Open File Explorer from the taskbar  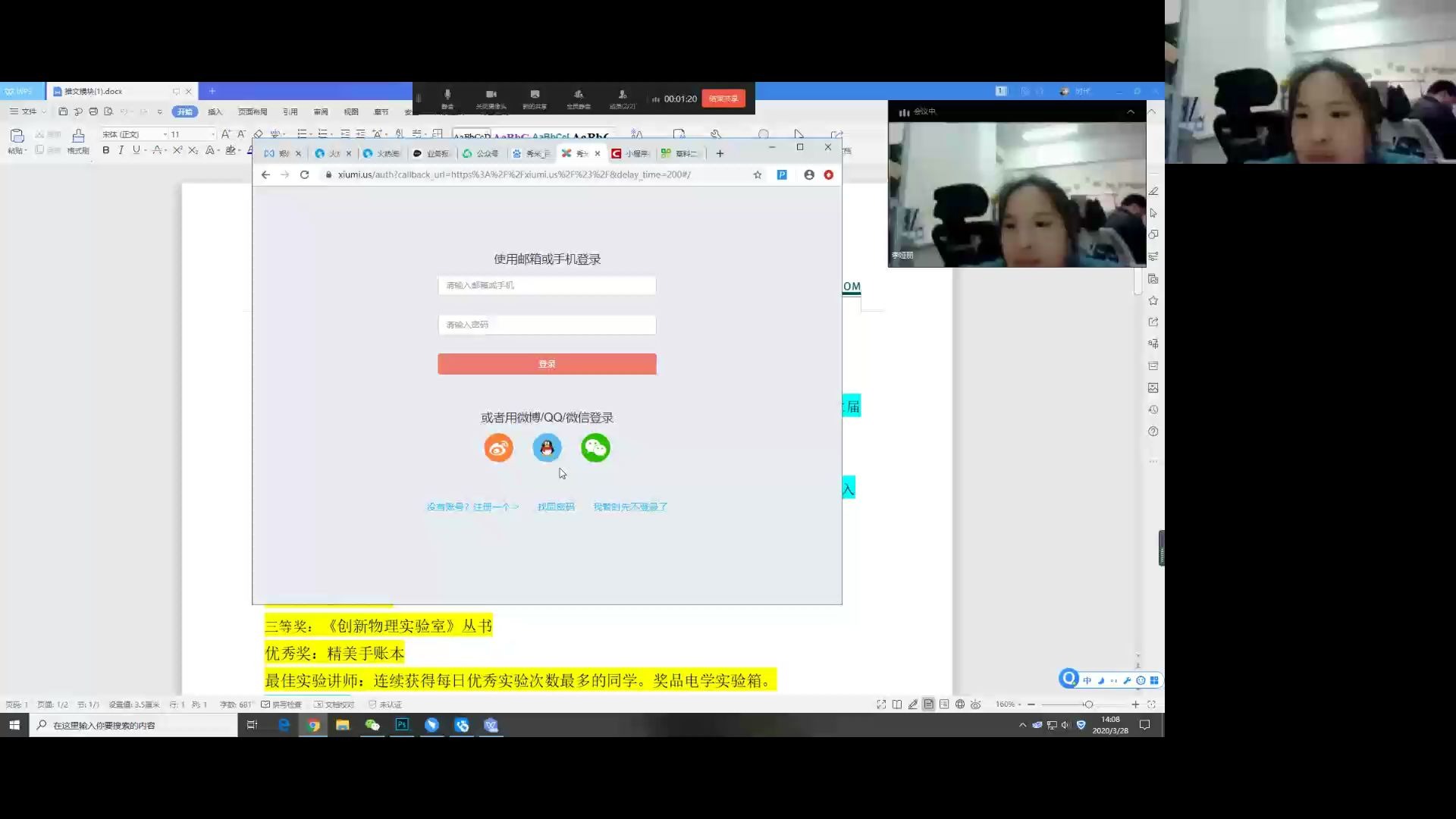343,725
